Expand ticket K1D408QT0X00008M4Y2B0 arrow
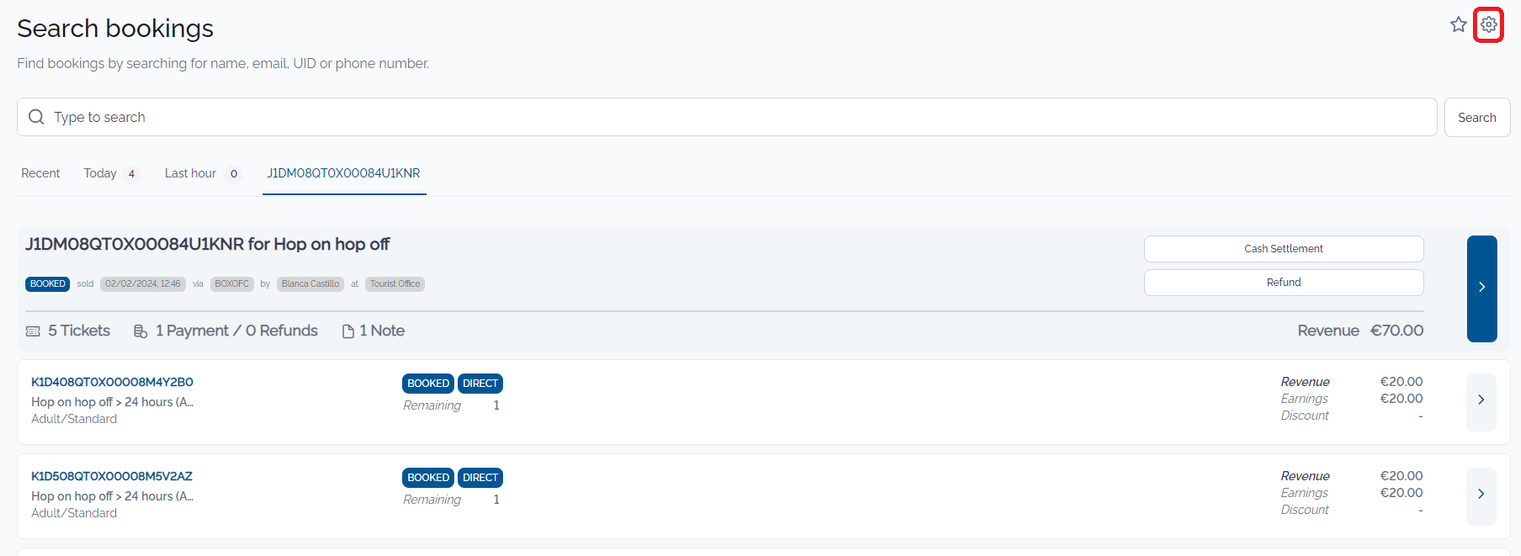The height and width of the screenshot is (556, 1521). [x=1481, y=401]
